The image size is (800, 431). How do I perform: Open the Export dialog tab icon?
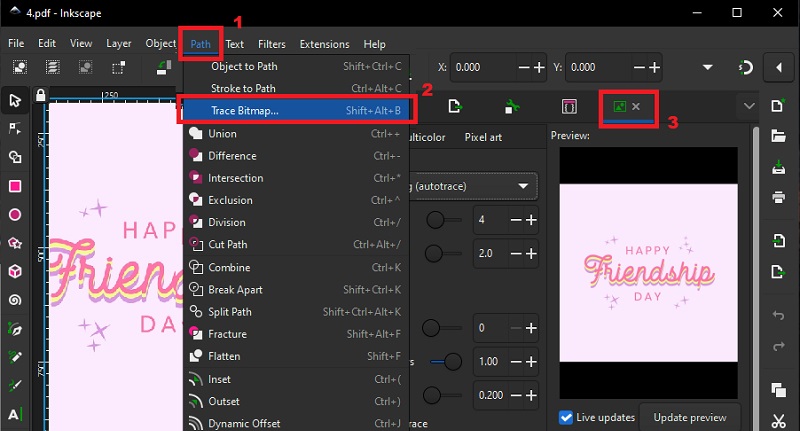[x=455, y=106]
